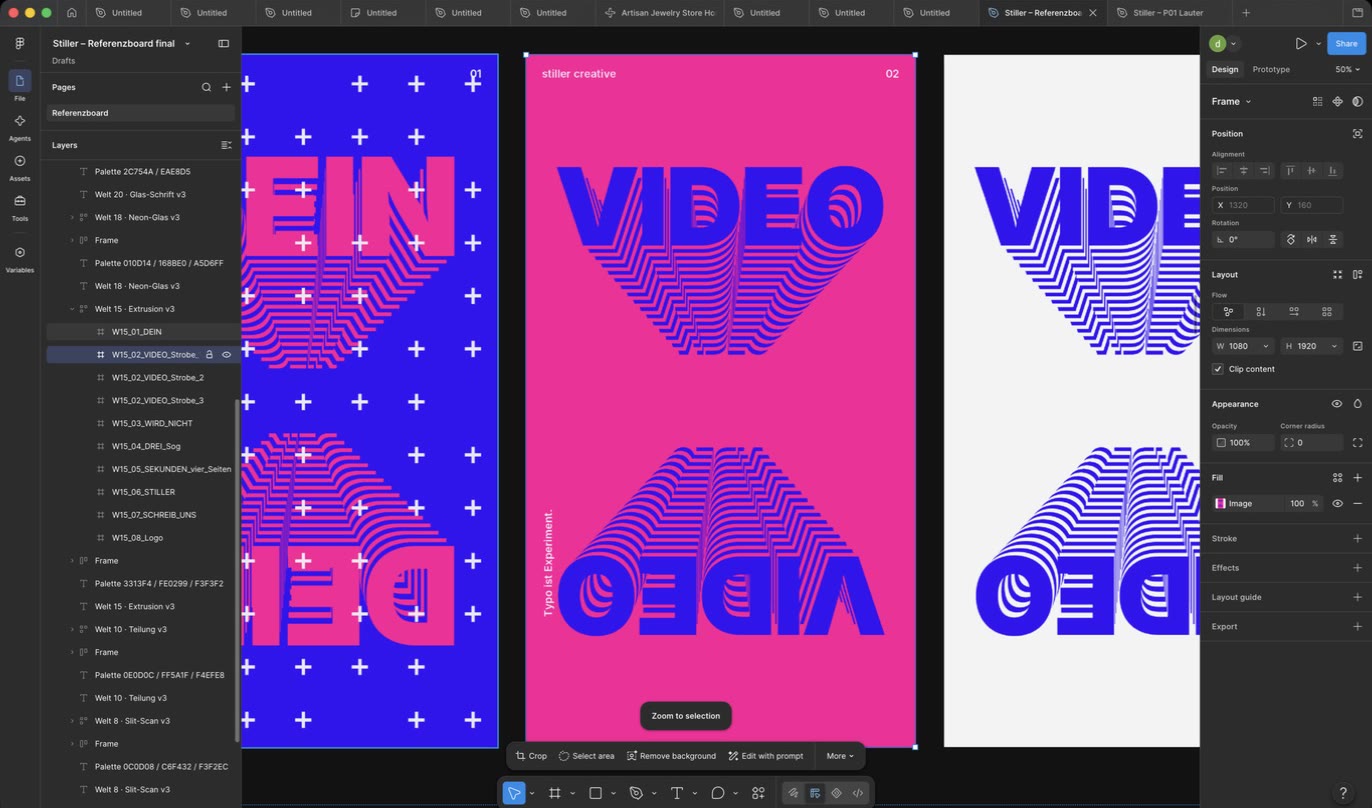Viewport: 1372px width, 808px height.
Task: Flip vertical icon next to Rotation
Action: [1333, 240]
